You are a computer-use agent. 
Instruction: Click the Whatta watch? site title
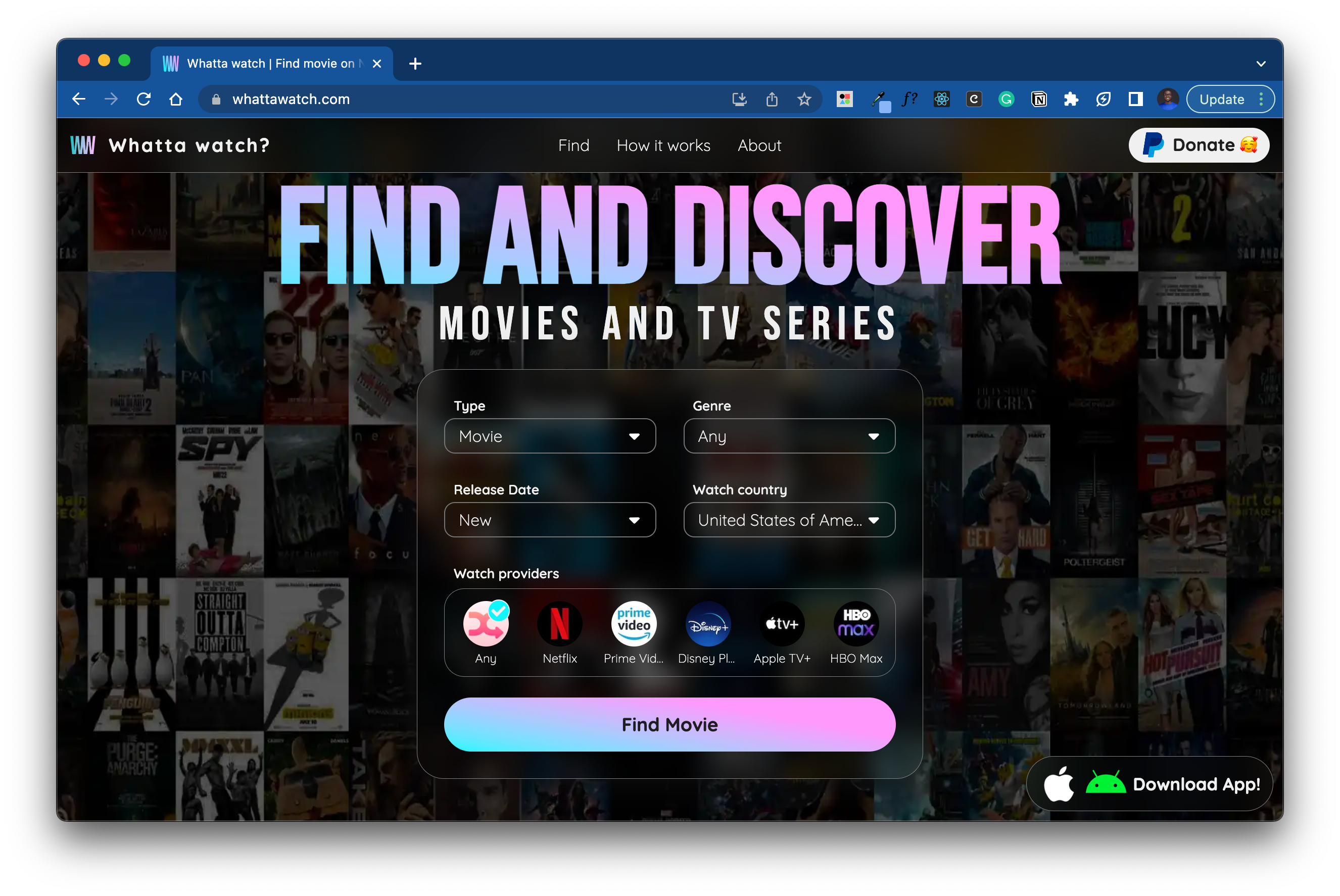pyautogui.click(x=188, y=145)
